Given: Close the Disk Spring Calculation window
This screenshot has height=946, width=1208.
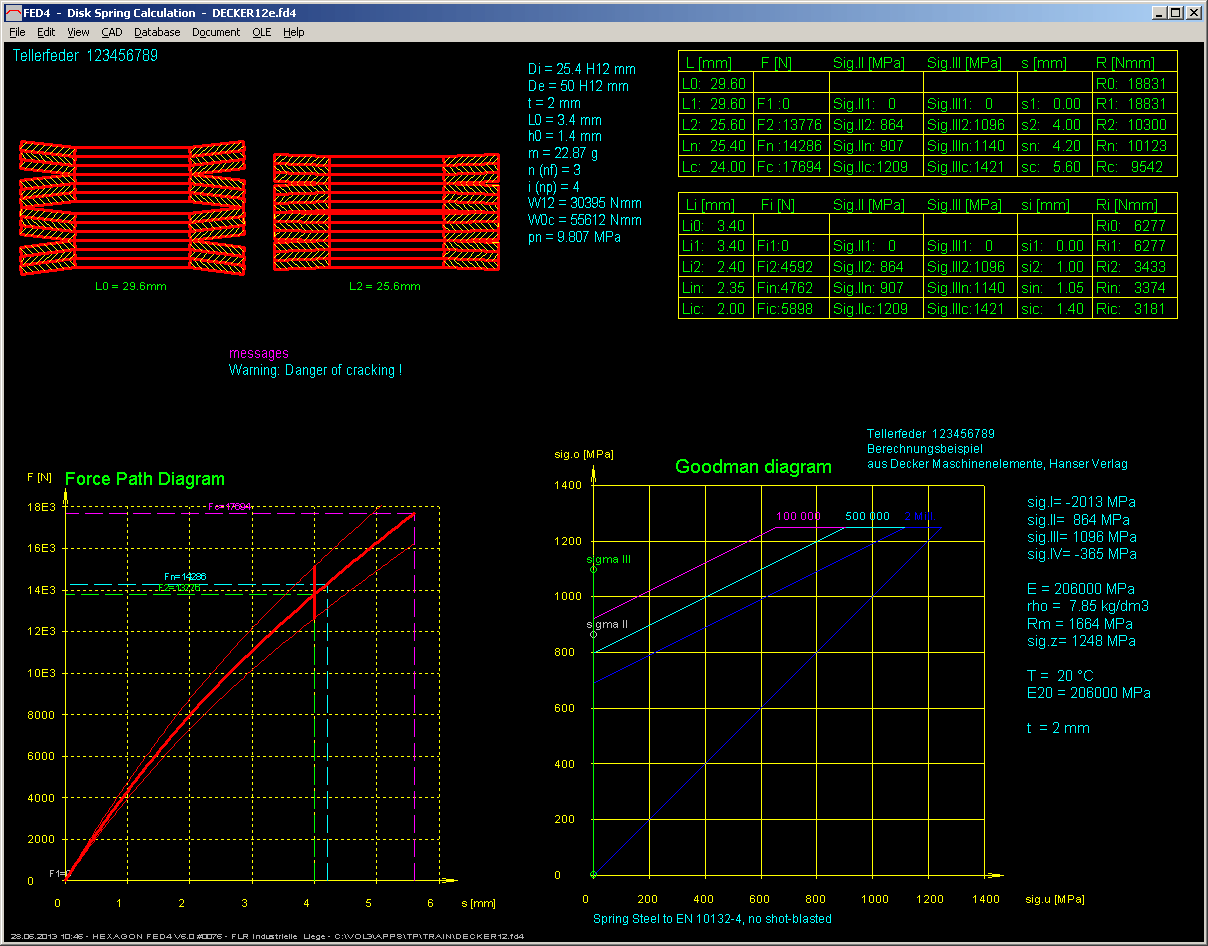Looking at the screenshot, I should click(x=1194, y=13).
